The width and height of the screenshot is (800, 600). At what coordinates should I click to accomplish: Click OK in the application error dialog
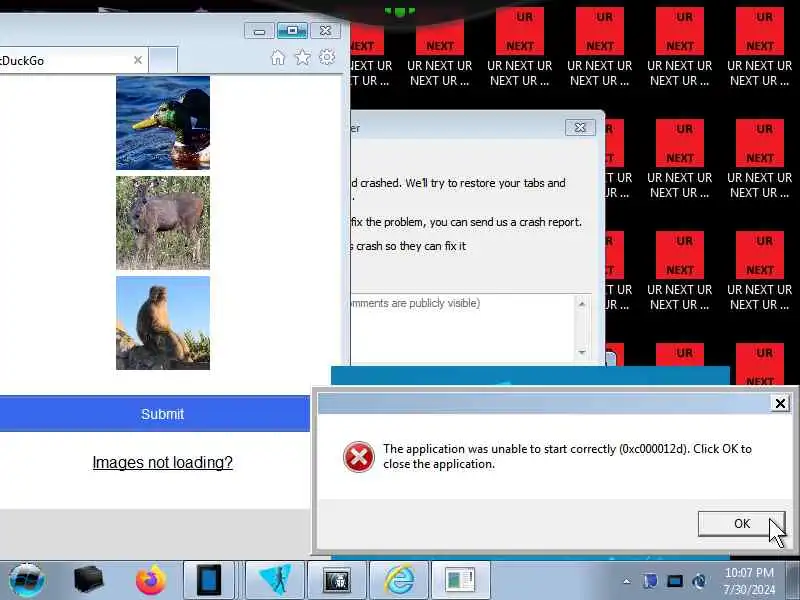[741, 523]
